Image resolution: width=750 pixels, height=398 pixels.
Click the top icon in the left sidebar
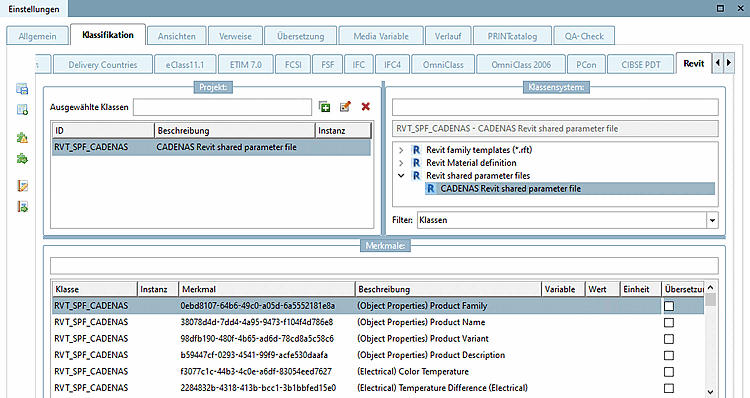pos(22,88)
